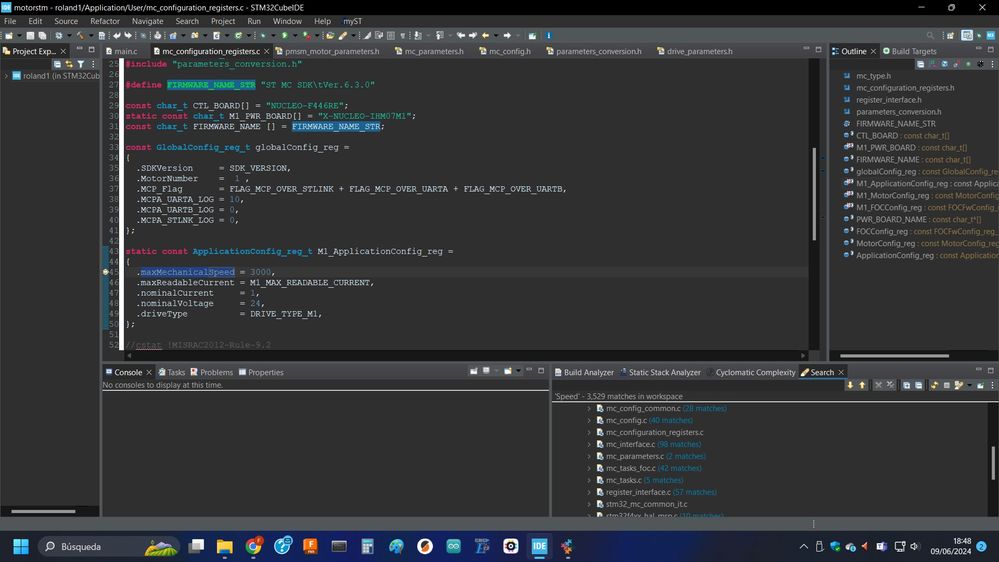Click the Outline horizontal scrollbar
This screenshot has width=999, height=562.
click(x=895, y=356)
